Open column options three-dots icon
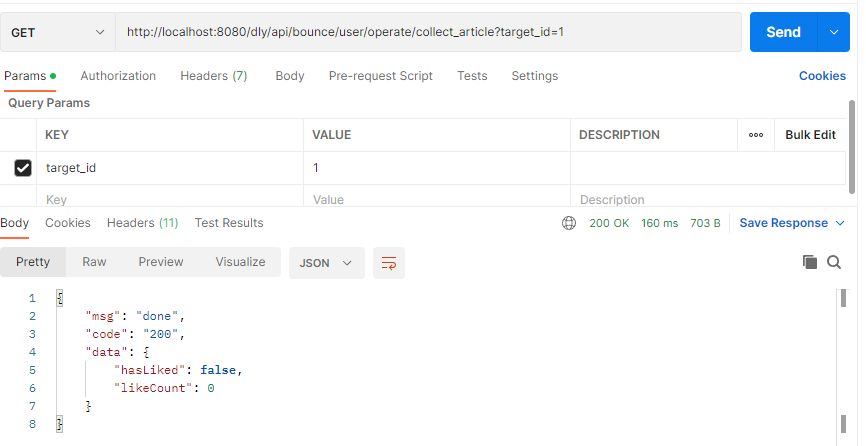 [756, 135]
